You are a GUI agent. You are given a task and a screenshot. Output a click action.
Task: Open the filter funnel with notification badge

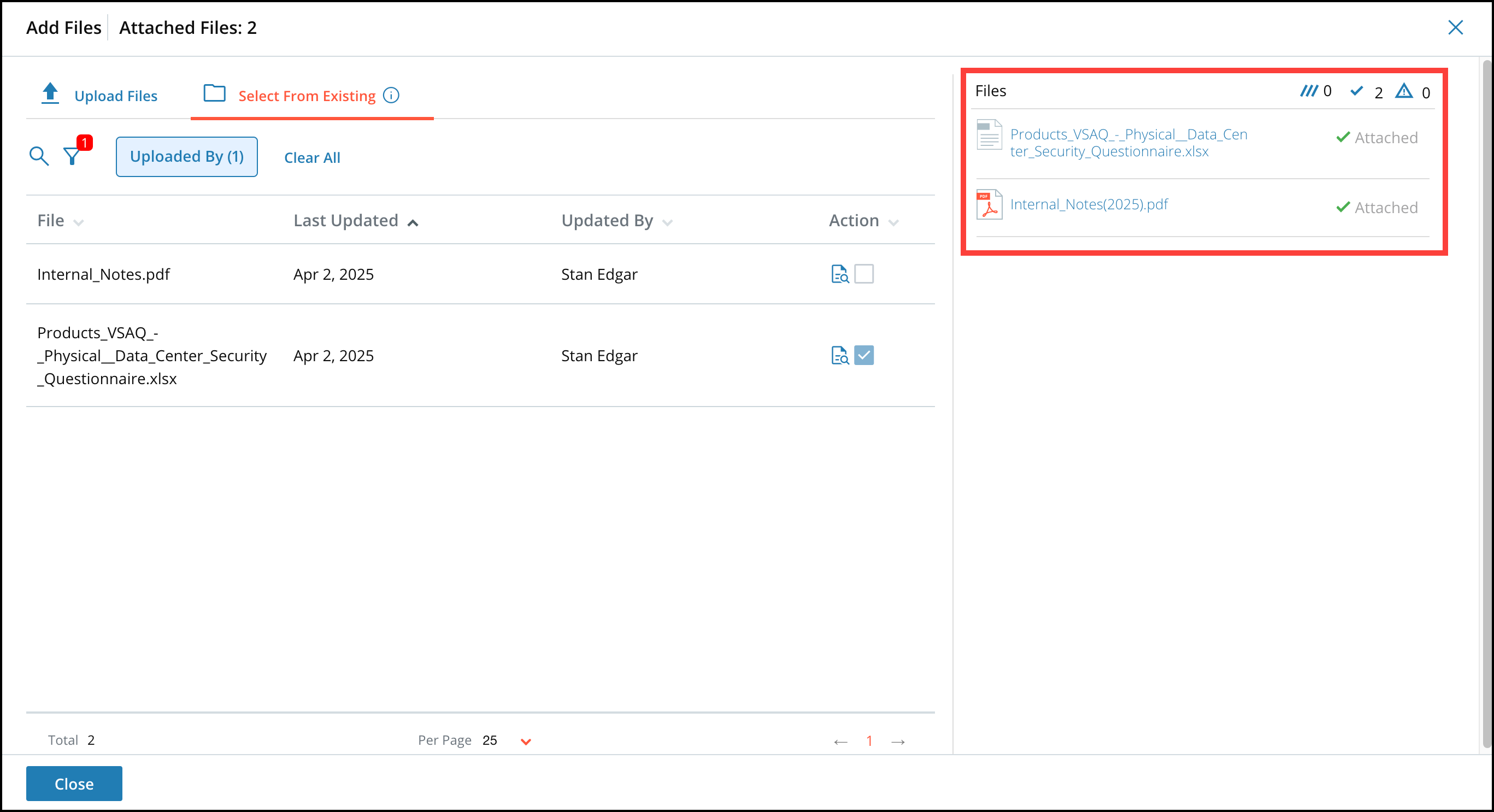pos(72,156)
